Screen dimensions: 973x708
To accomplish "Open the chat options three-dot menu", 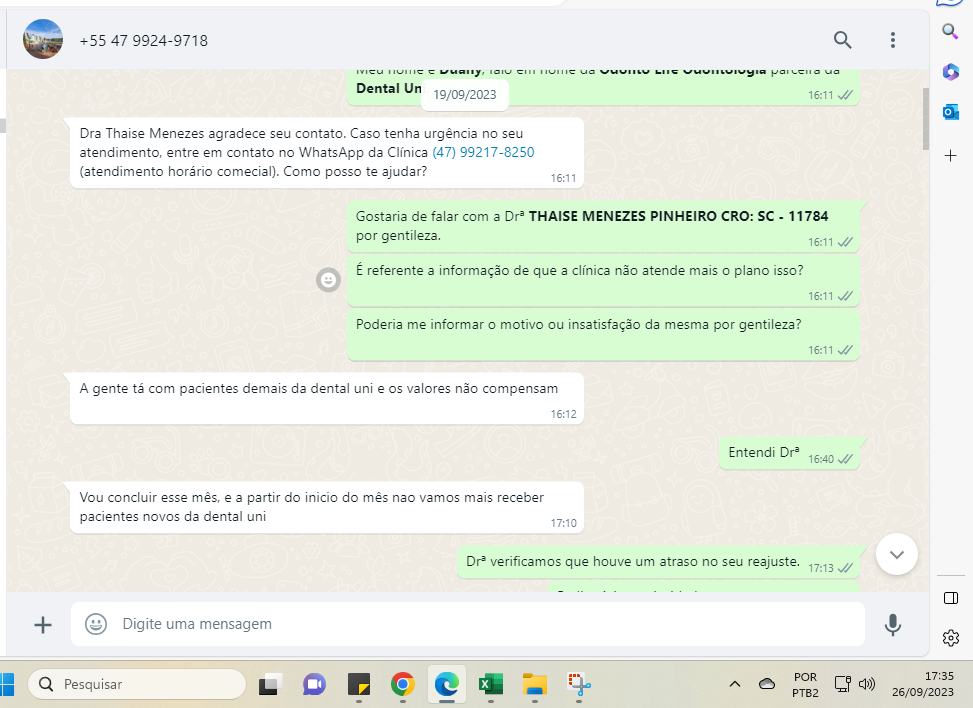I will [892, 40].
